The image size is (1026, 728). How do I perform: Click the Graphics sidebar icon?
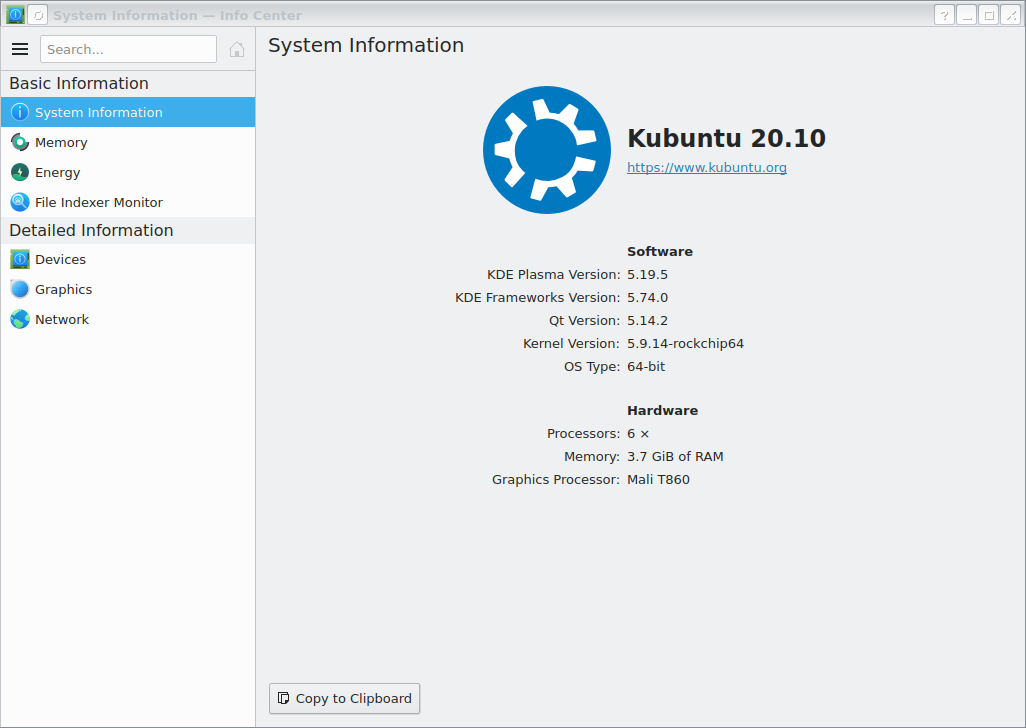click(x=20, y=289)
